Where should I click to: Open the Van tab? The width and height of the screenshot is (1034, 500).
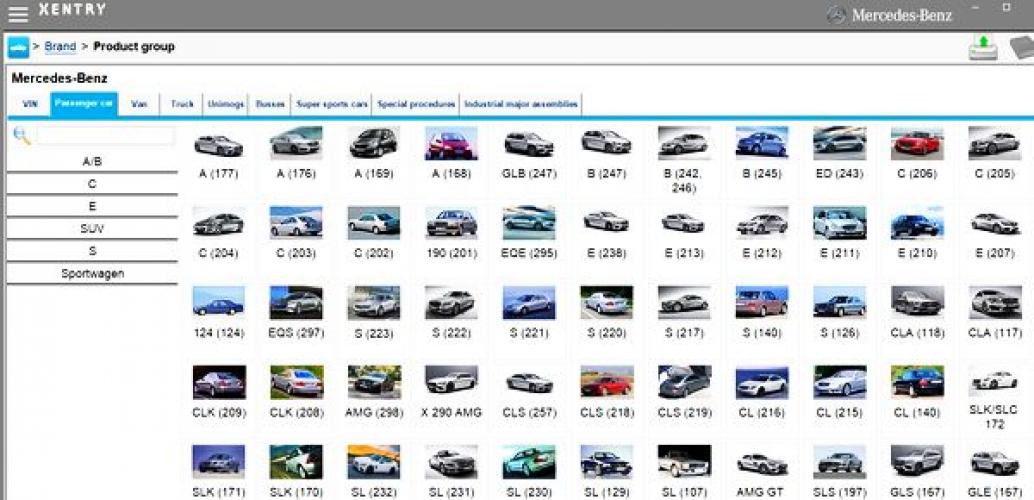pos(139,104)
